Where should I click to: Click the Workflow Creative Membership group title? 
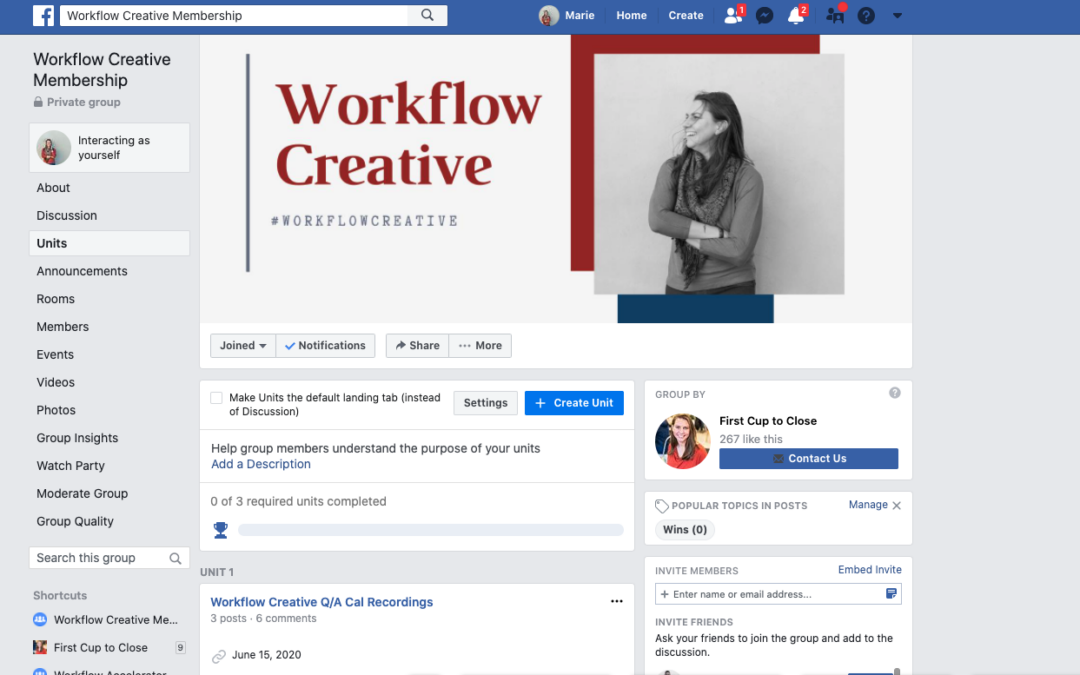pos(102,70)
